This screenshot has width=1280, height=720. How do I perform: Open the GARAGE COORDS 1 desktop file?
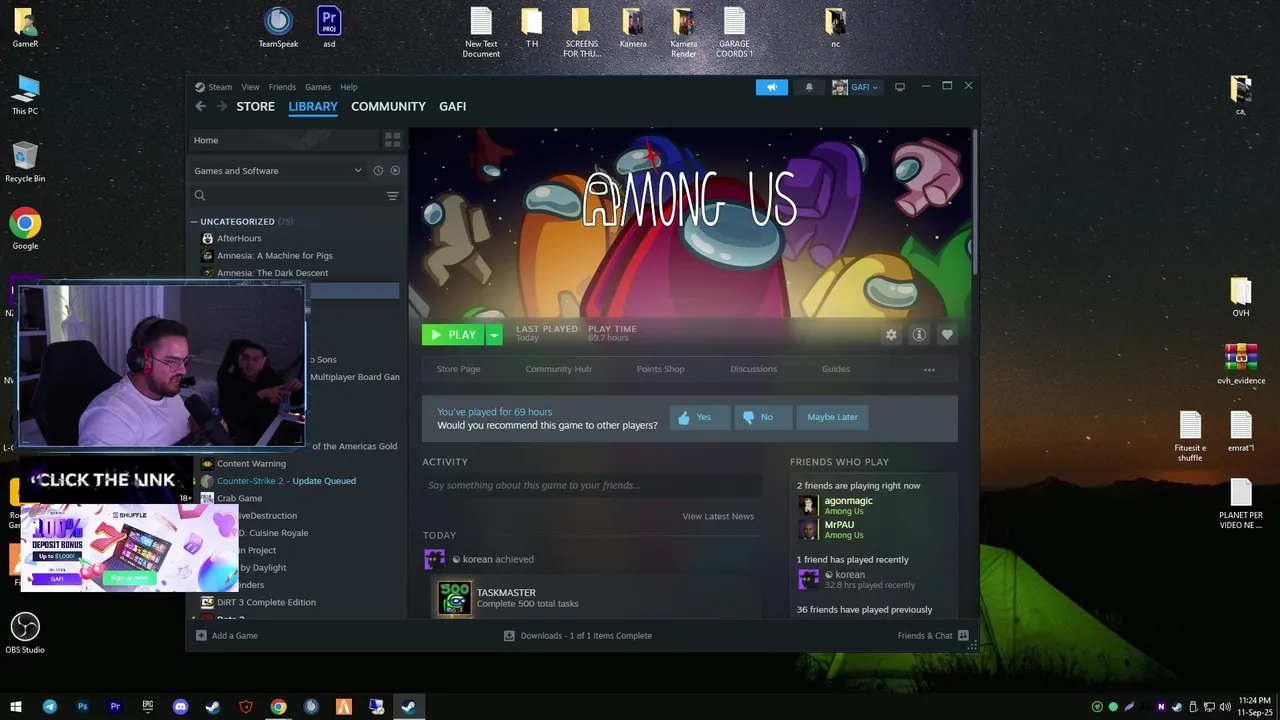pyautogui.click(x=734, y=33)
